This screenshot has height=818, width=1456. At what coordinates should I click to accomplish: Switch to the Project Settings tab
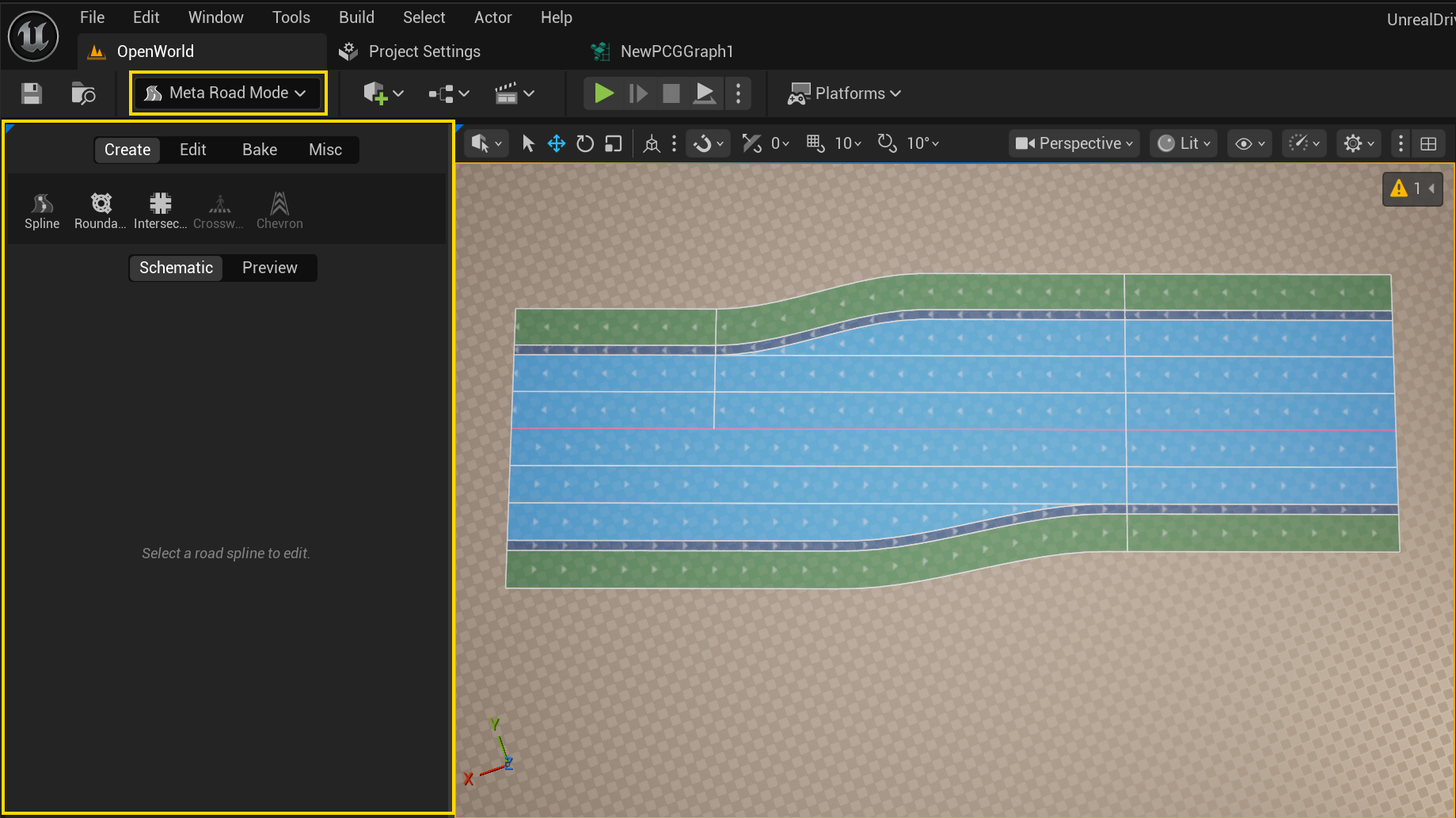coord(409,51)
